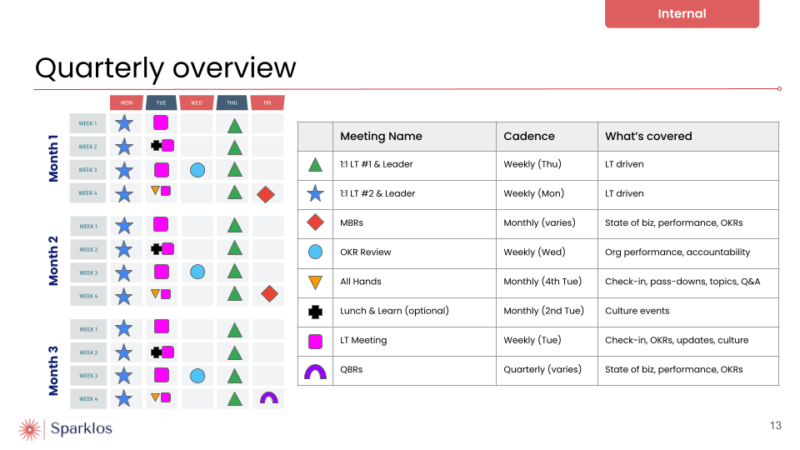Click the purple arch QBRs legend icon
The width and height of the screenshot is (800, 450).
315,371
